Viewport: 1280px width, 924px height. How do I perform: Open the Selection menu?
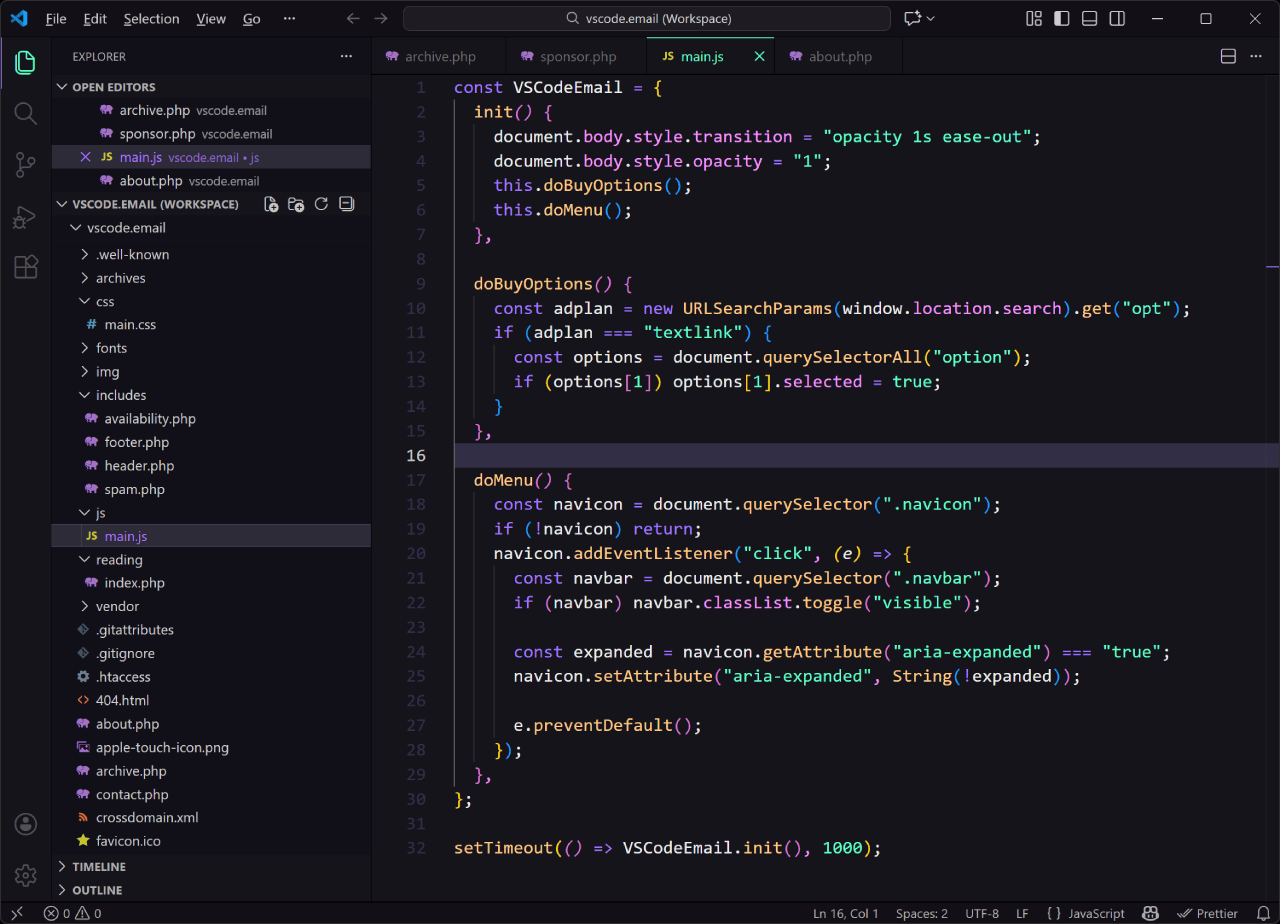[151, 18]
